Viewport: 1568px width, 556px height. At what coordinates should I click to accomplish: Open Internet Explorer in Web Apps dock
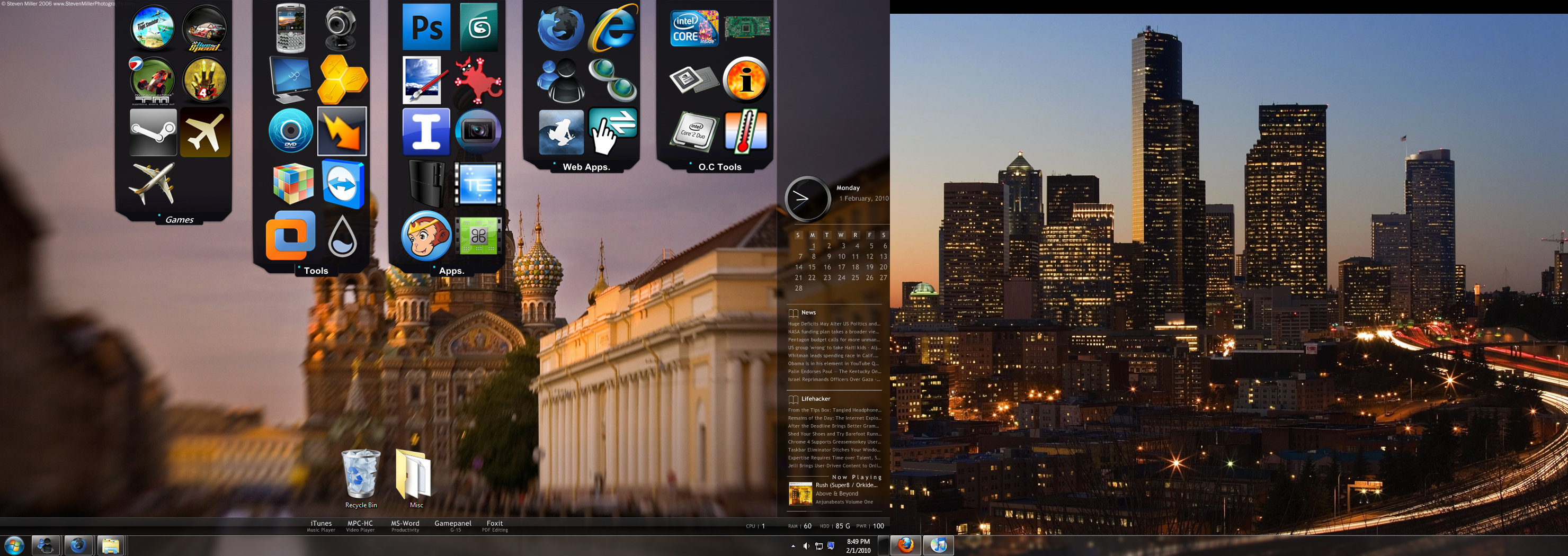tap(613, 28)
